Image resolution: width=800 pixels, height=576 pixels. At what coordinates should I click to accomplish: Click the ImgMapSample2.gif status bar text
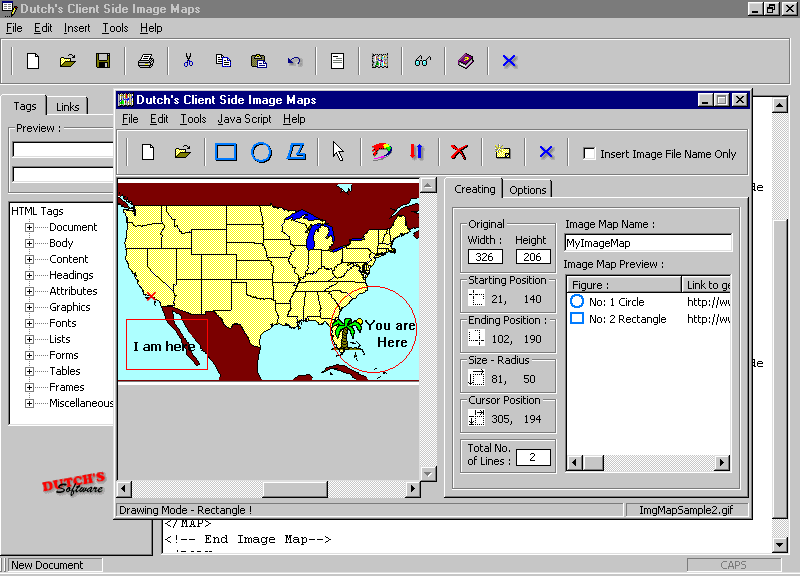(686, 510)
